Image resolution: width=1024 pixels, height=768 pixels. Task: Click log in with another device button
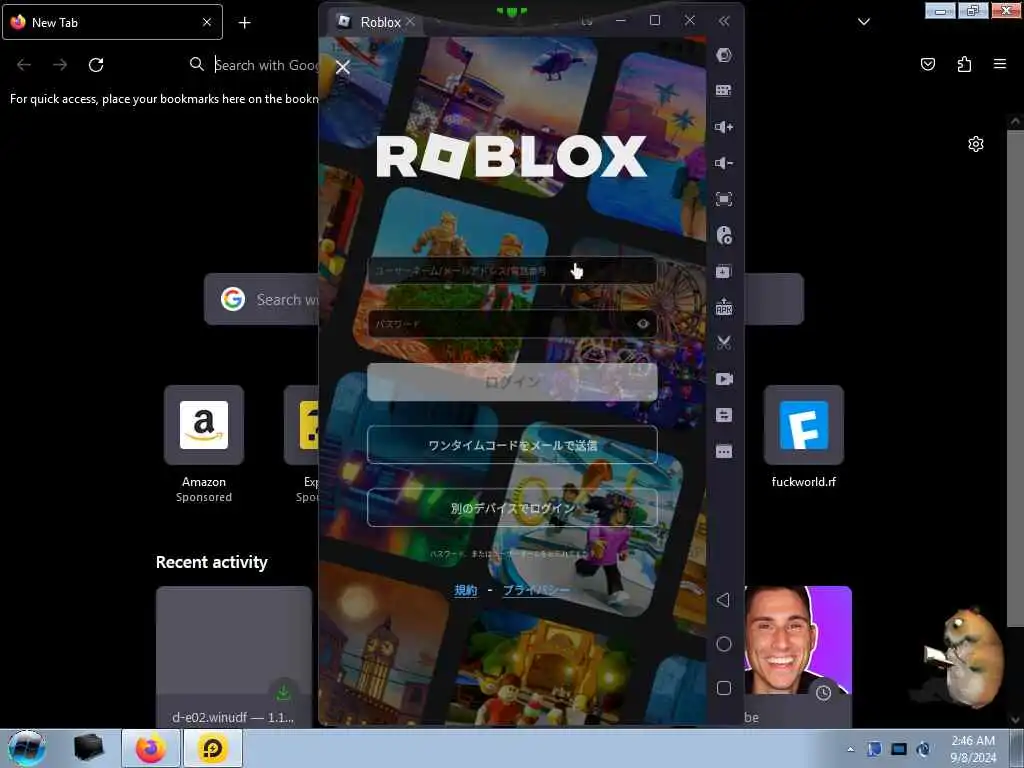[512, 507]
